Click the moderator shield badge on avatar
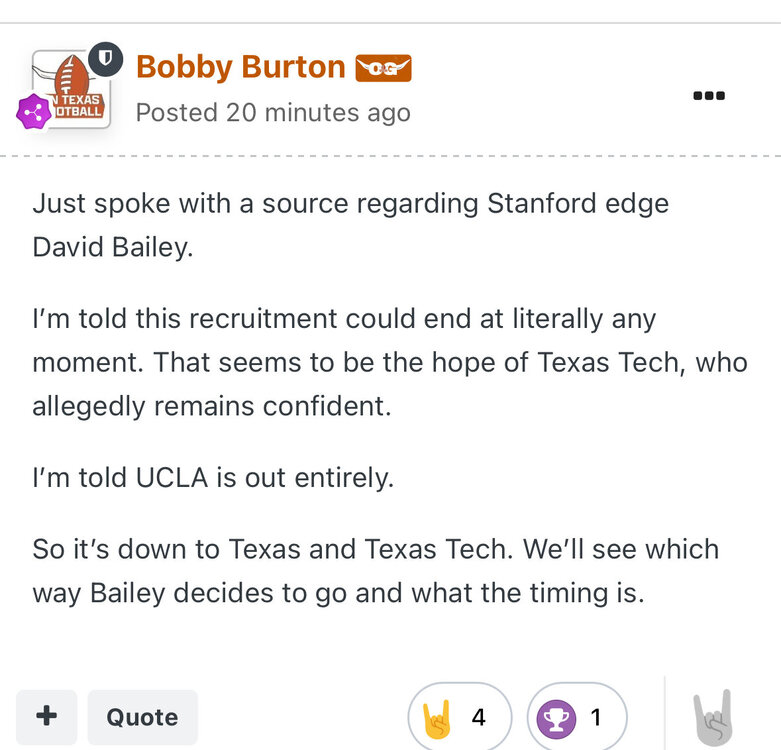This screenshot has width=781, height=750. (x=104, y=62)
